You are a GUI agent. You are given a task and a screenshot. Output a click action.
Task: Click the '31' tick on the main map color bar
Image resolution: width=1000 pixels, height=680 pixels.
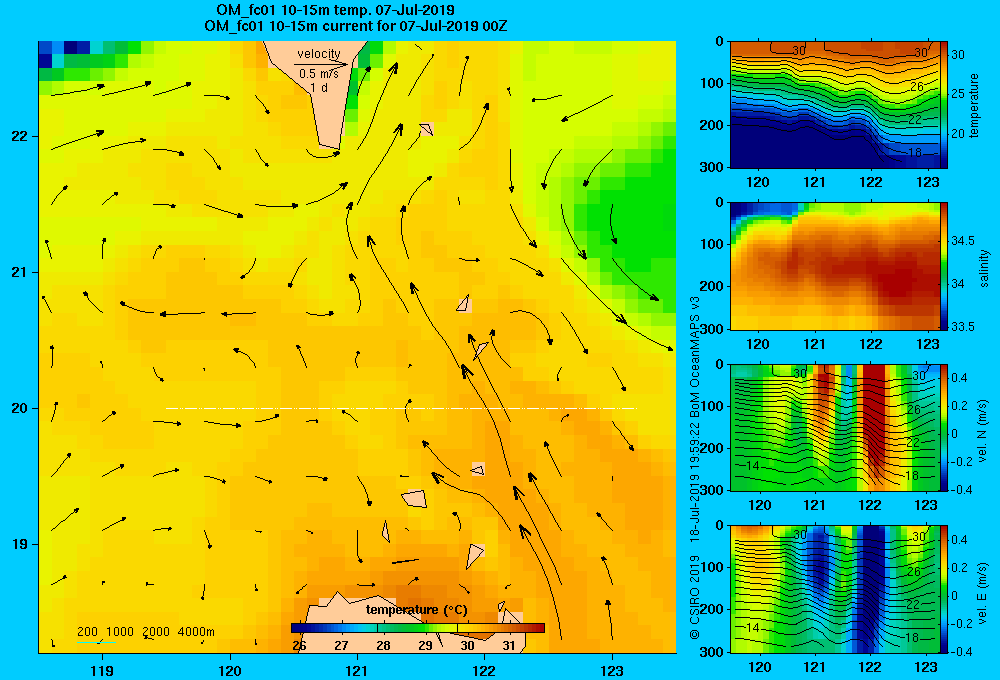[x=509, y=645]
